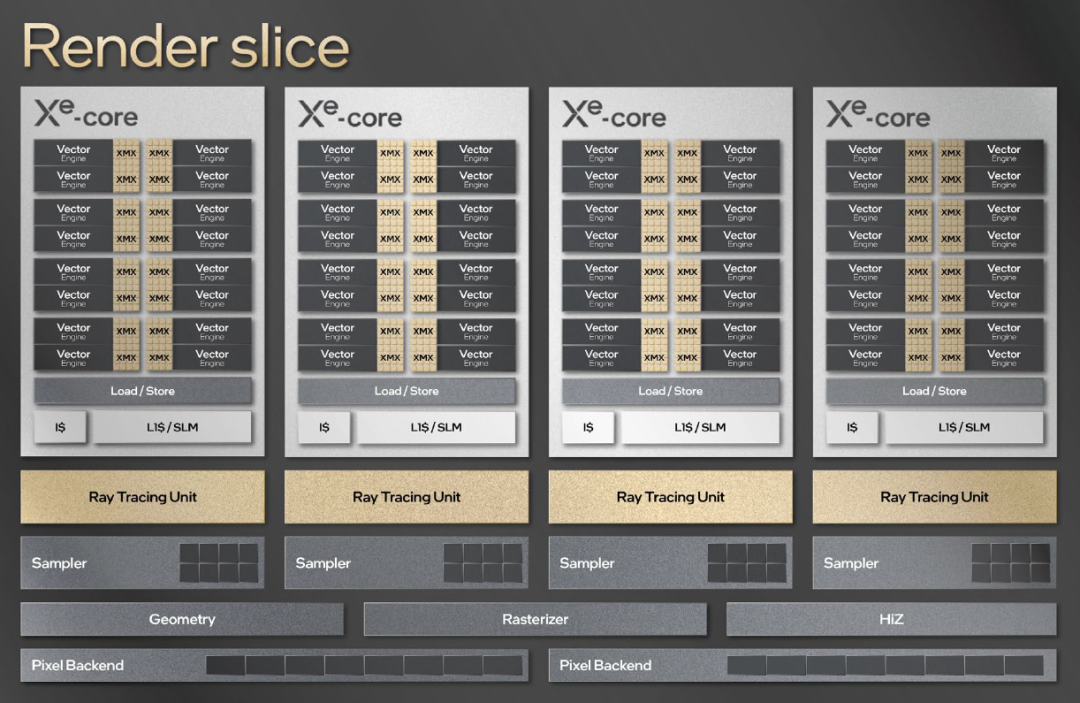Click the left Pixel Backend block

tap(274, 665)
